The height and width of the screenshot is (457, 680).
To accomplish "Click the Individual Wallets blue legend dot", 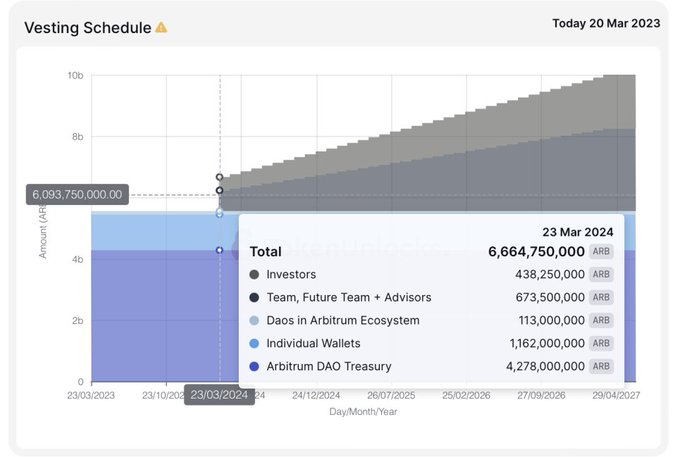I will click(x=255, y=343).
